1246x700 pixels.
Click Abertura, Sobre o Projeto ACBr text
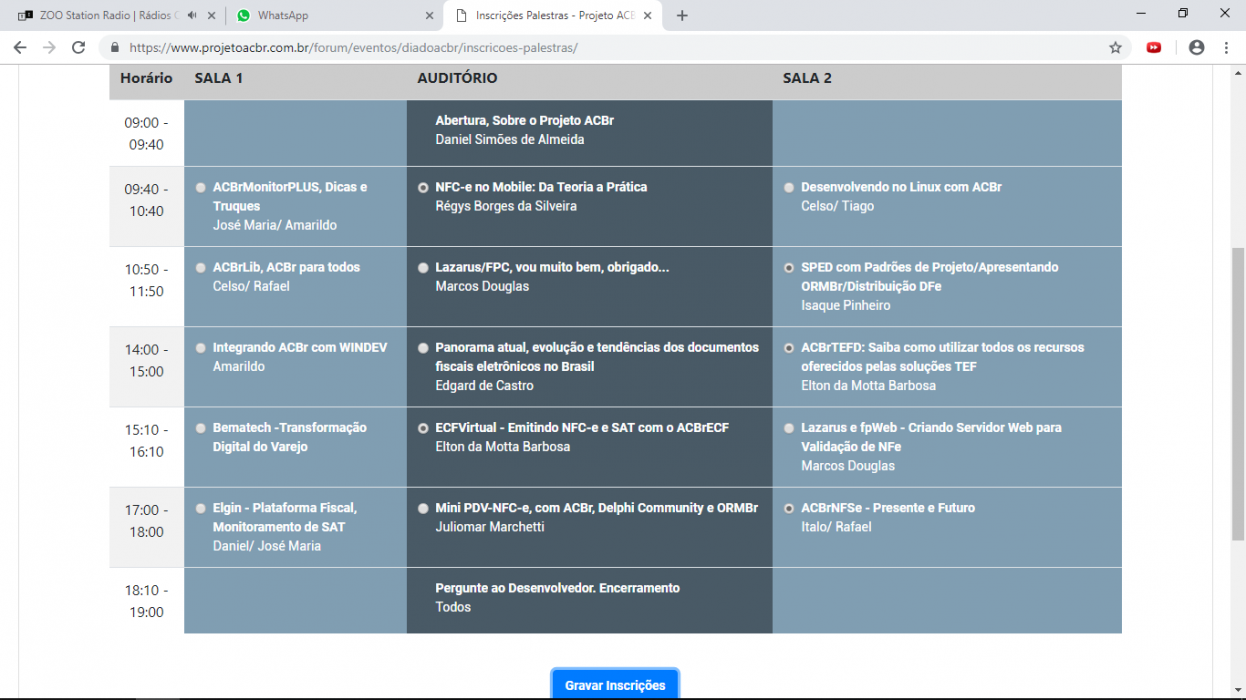[x=524, y=120]
